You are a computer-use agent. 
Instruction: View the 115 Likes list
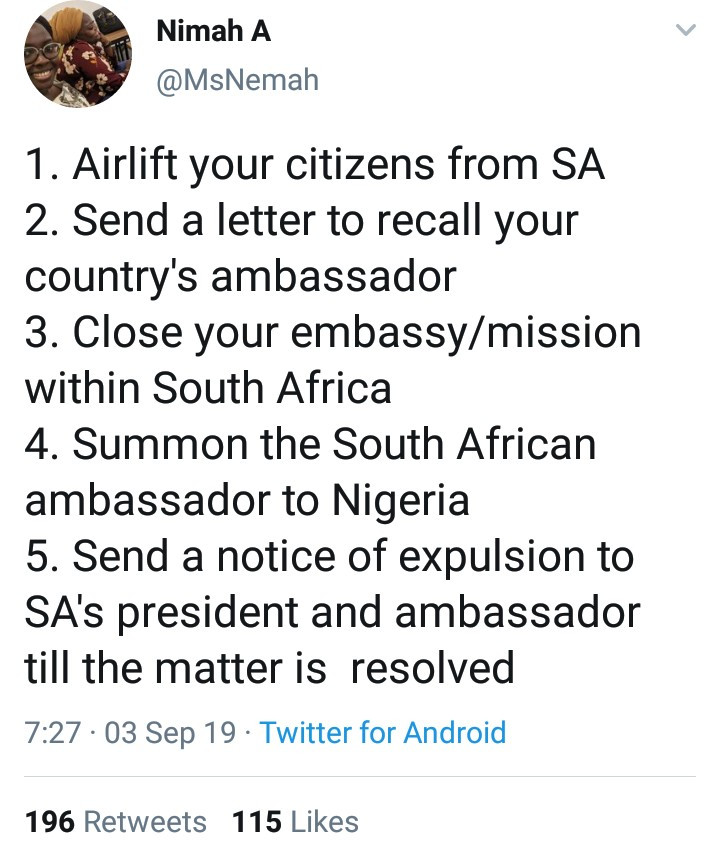click(x=295, y=822)
